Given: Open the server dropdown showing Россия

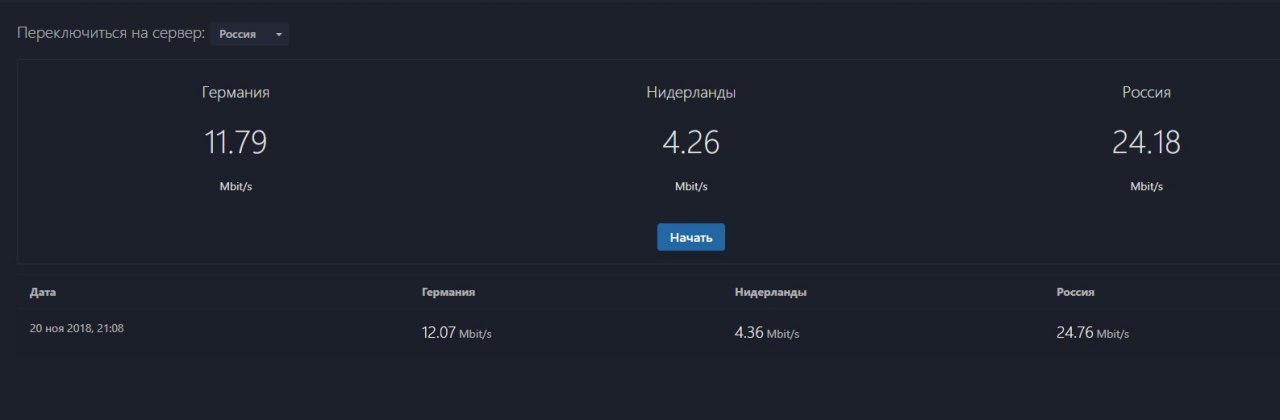Looking at the screenshot, I should coord(249,34).
